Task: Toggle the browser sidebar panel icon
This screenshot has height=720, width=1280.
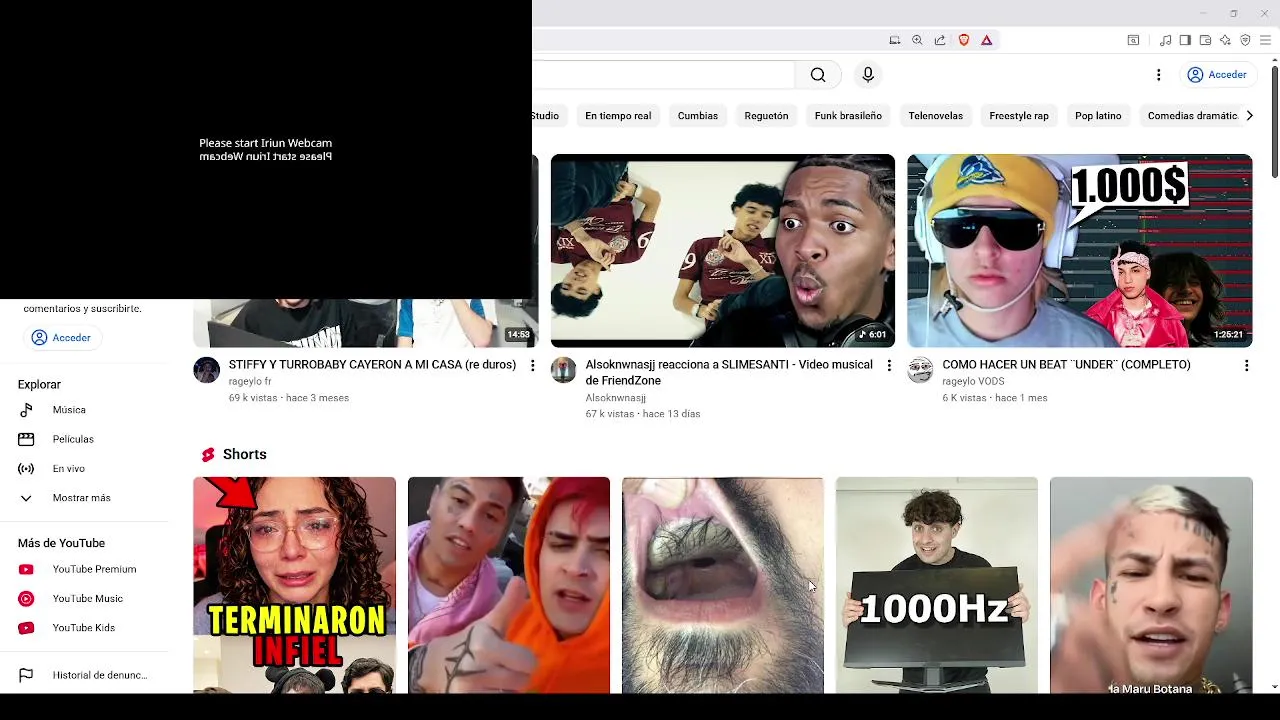Action: coord(1185,40)
